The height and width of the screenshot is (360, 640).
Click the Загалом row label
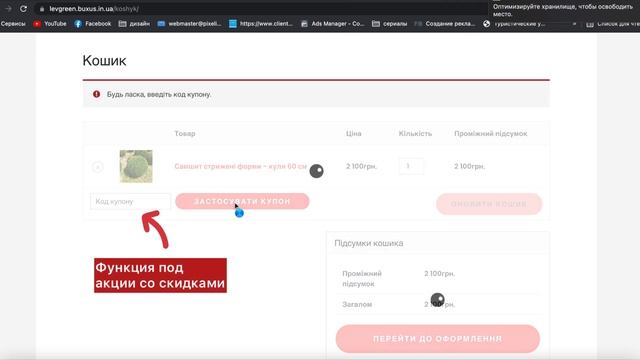pos(357,304)
